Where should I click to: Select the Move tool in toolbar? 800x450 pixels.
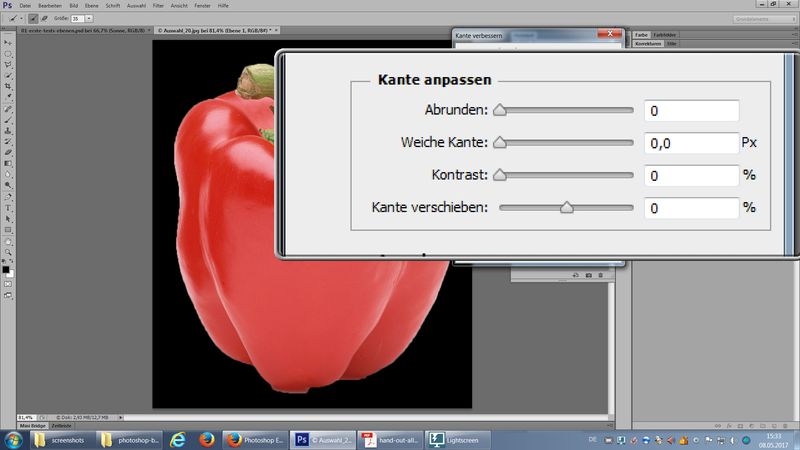[x=8, y=42]
